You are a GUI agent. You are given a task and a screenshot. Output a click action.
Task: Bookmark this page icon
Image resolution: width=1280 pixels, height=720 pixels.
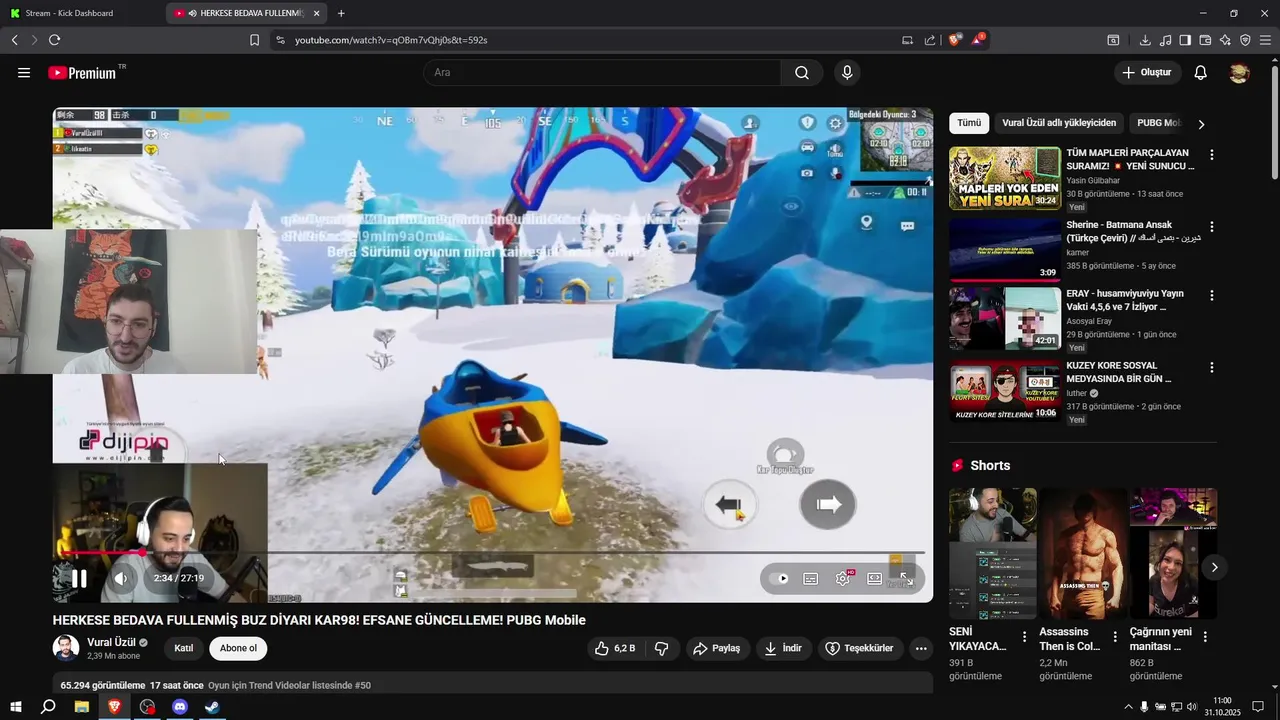(x=254, y=40)
